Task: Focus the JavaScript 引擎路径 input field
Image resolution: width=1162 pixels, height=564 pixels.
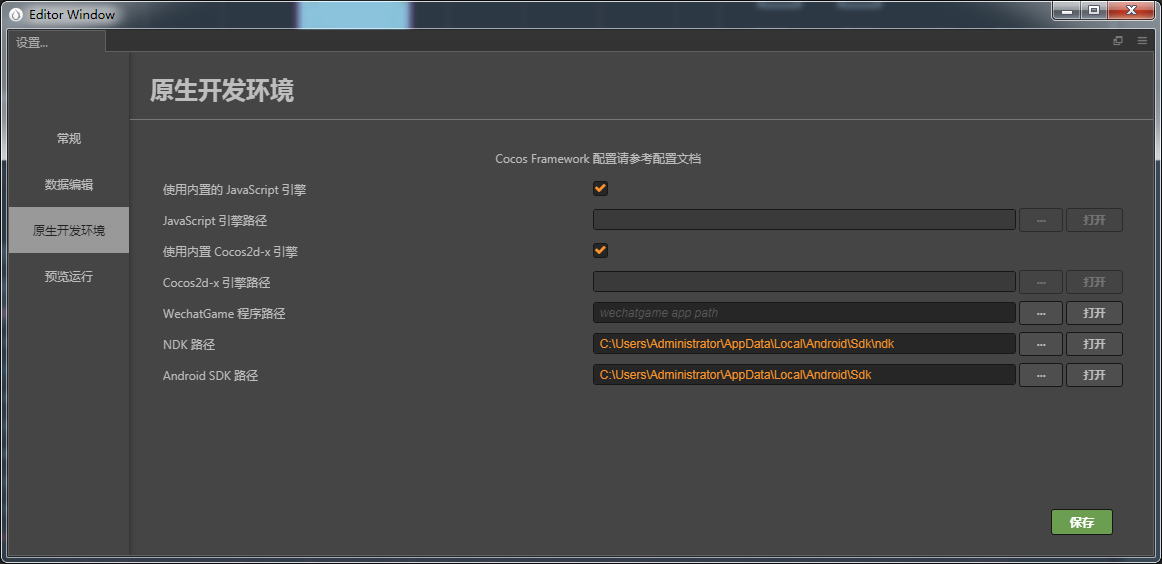Action: pos(804,220)
